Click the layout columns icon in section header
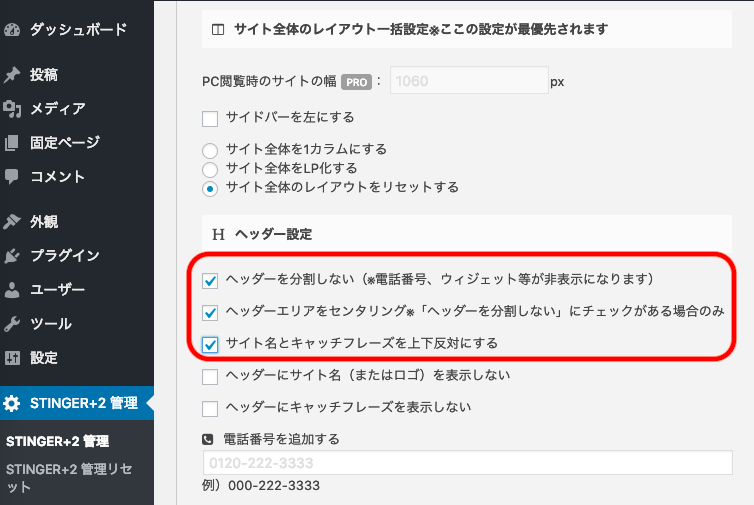754x505 pixels. click(x=218, y=30)
